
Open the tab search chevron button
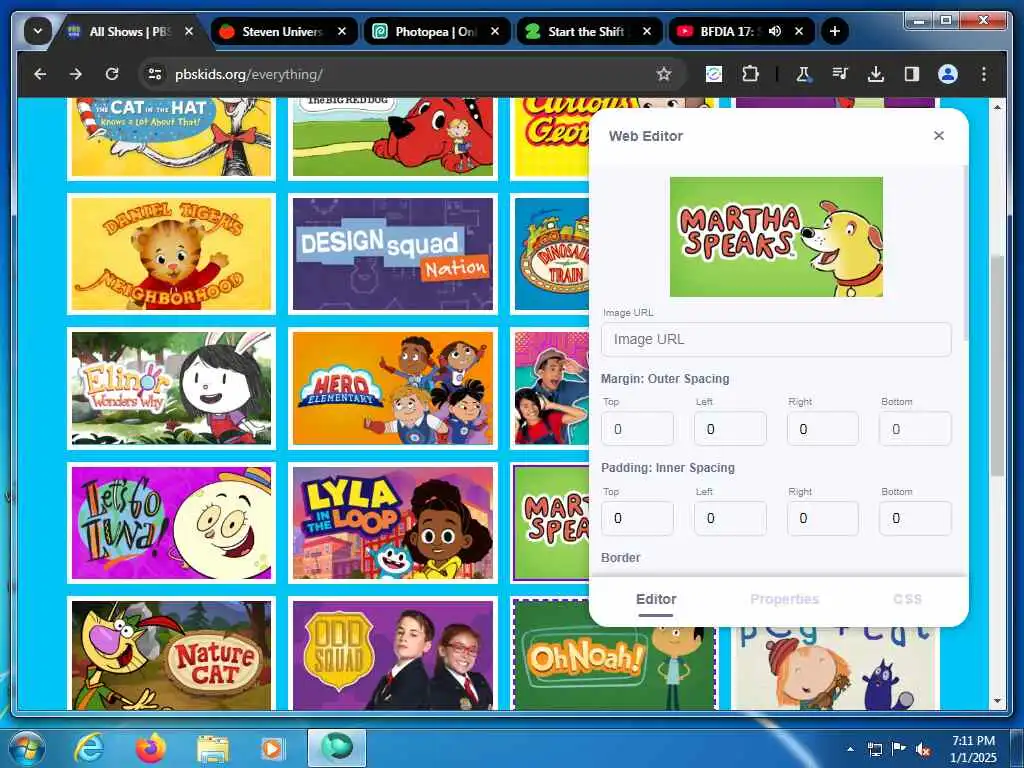pyautogui.click(x=38, y=31)
